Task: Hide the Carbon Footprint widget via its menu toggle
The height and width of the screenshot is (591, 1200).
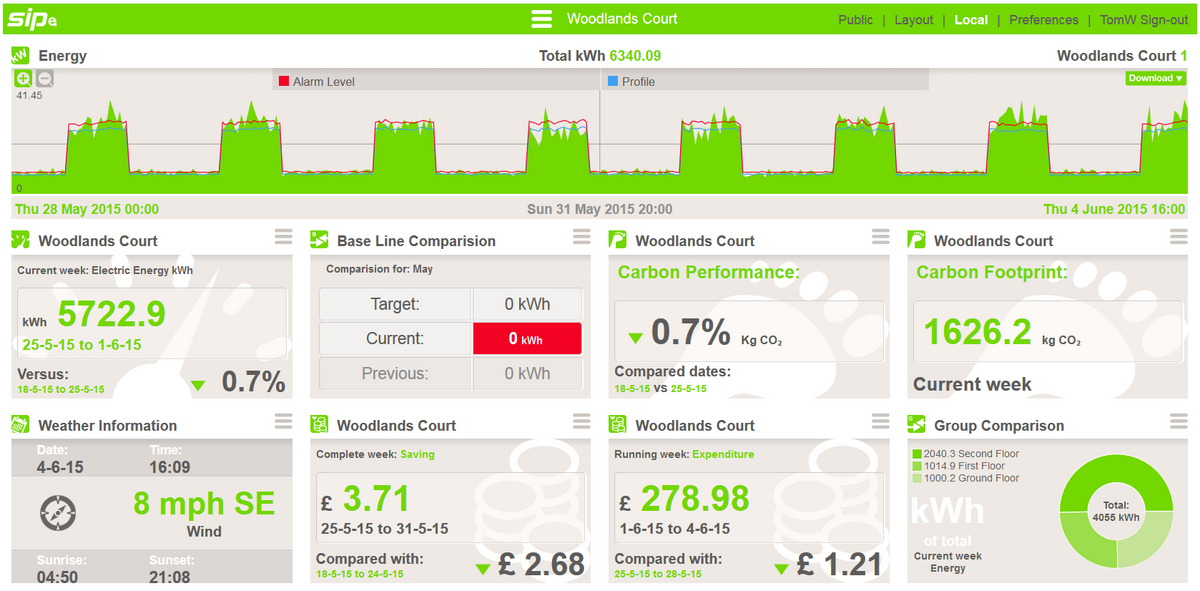Action: (1178, 237)
